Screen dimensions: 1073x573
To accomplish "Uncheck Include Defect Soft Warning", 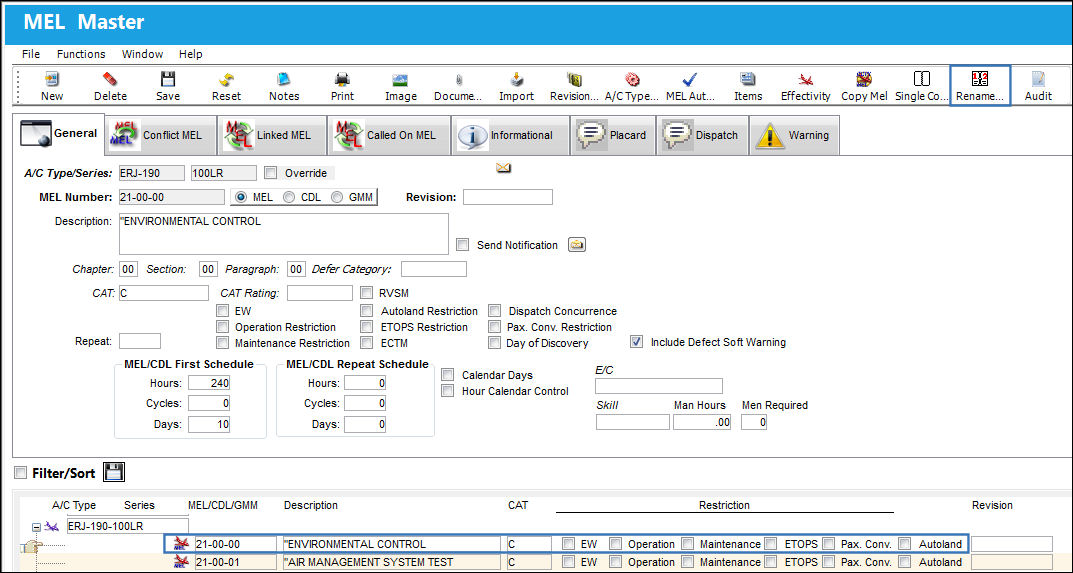I will coord(636,342).
